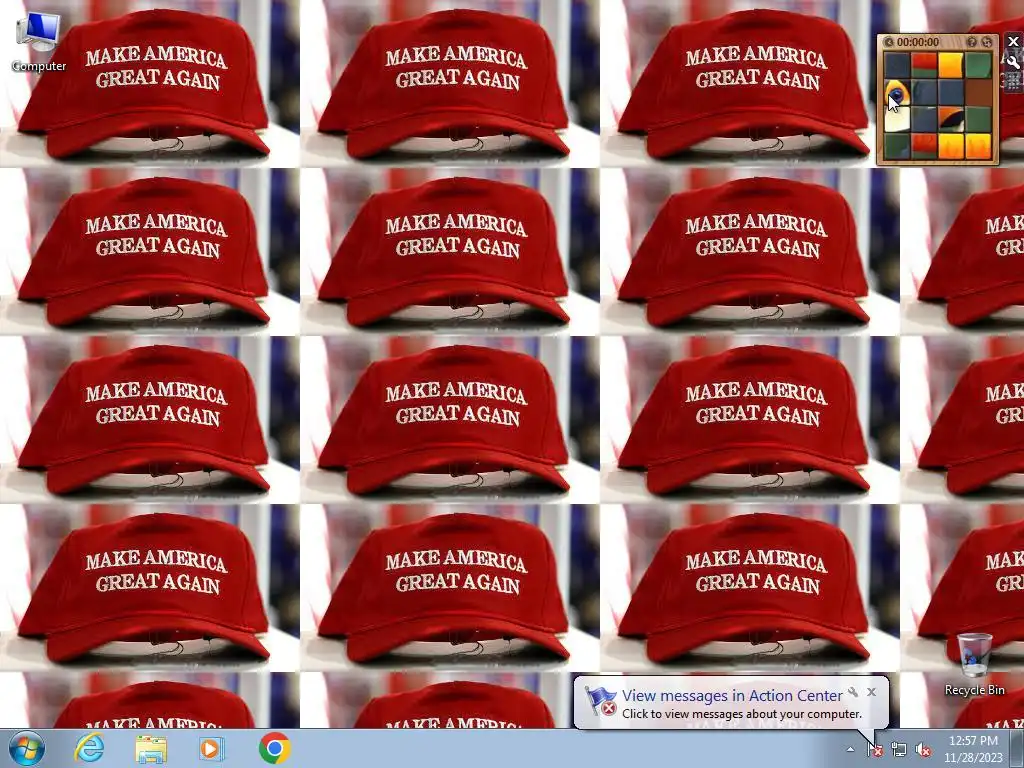Image resolution: width=1024 pixels, height=768 pixels.
Task: Click the notification balloon wrench icon
Action: click(x=853, y=692)
